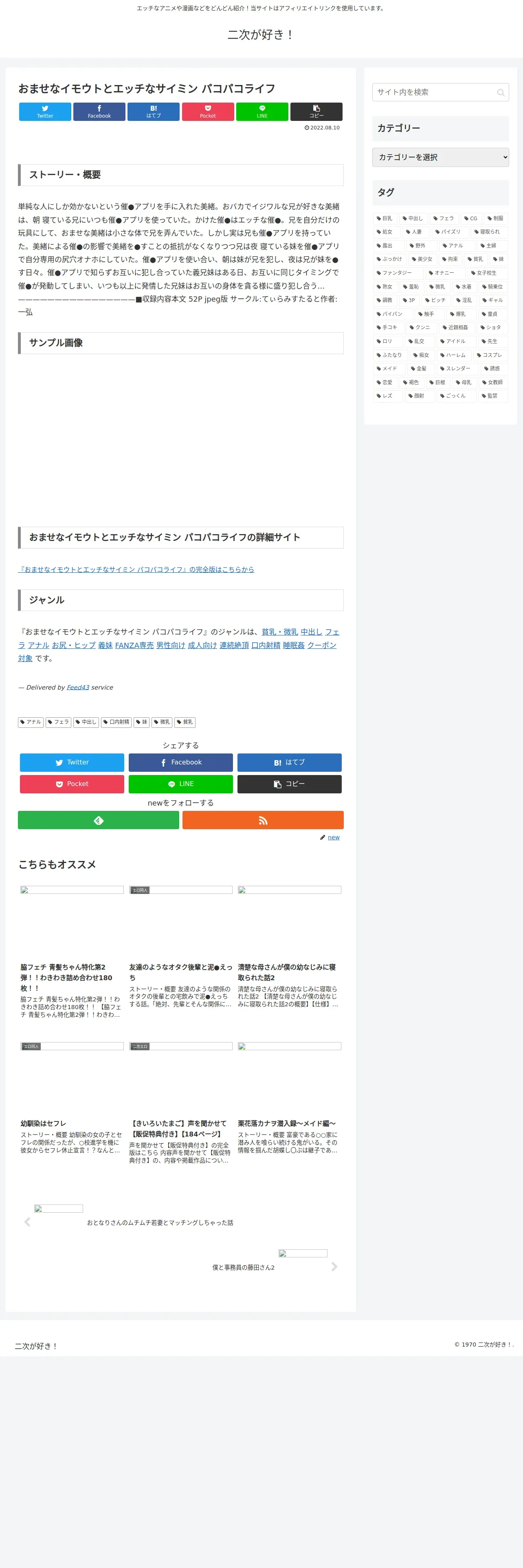Subscribe with the orange RSS button
The image size is (523, 1568).
263,820
